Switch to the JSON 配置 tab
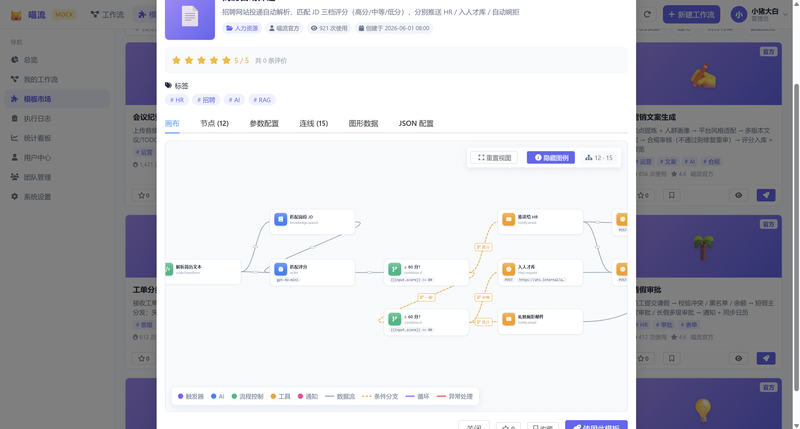 pos(416,123)
